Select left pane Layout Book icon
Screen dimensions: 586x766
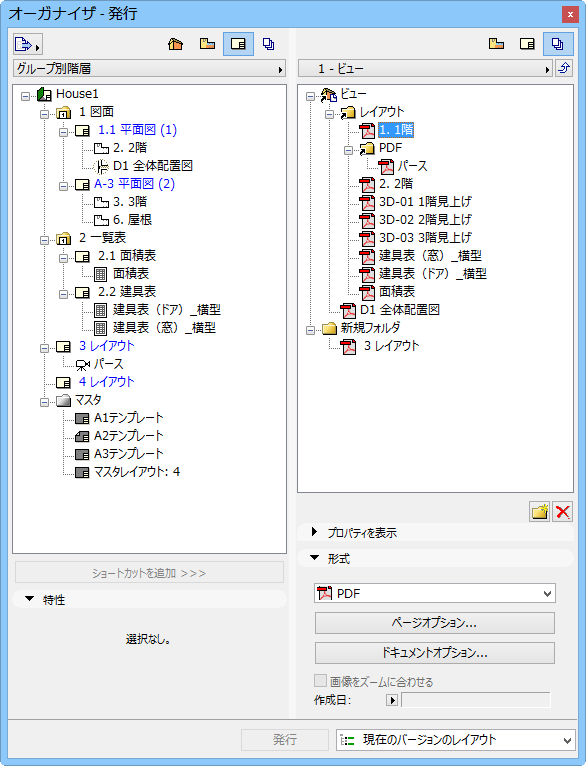click(238, 44)
